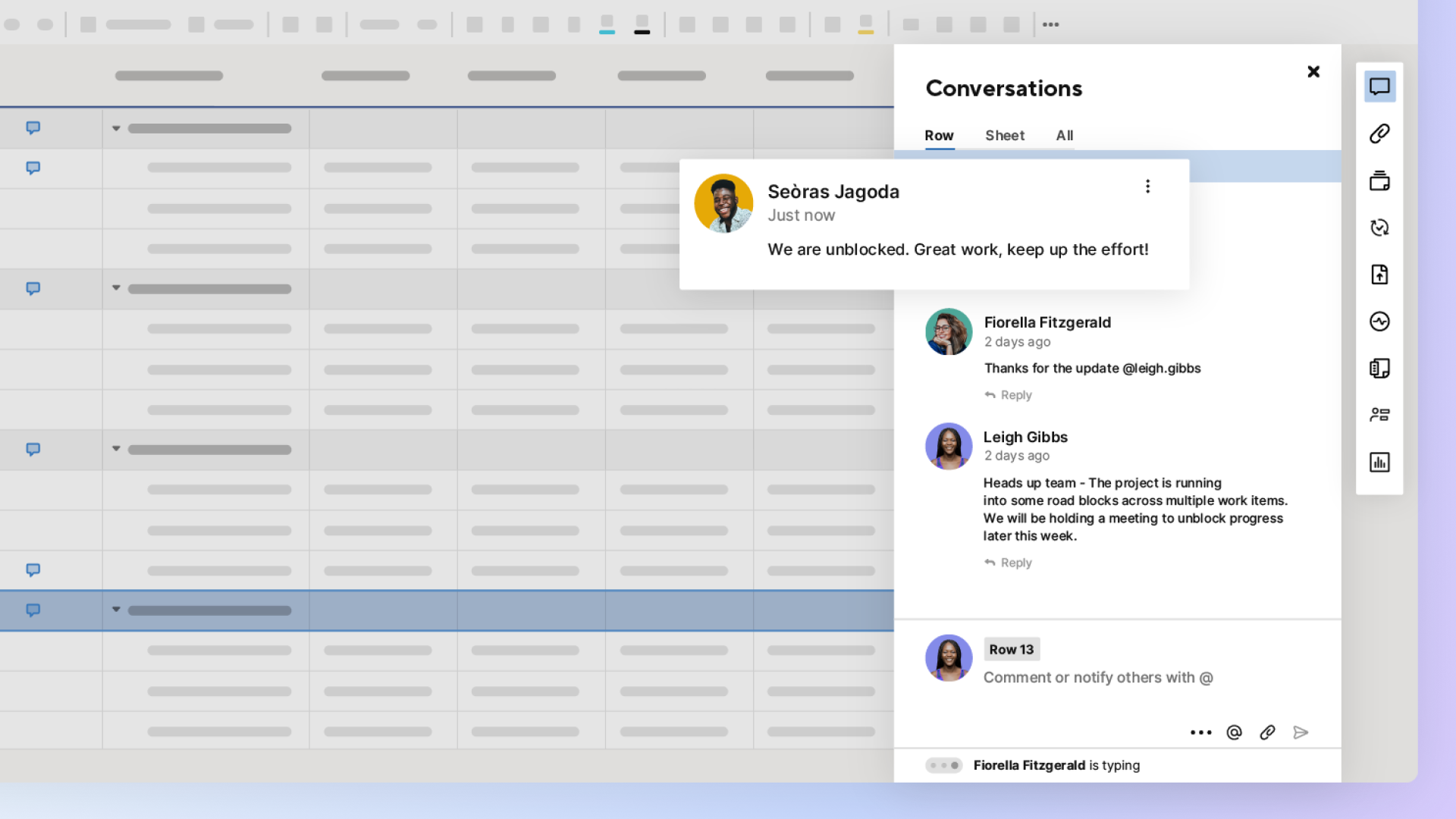Screen dimensions: 1456x819
Task: Reply to Fiorella Fitzgerald's comment
Action: [x=1007, y=394]
